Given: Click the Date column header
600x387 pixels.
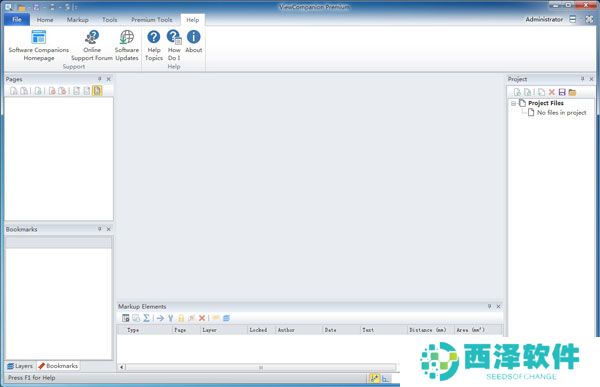Looking at the screenshot, I should [x=342, y=330].
